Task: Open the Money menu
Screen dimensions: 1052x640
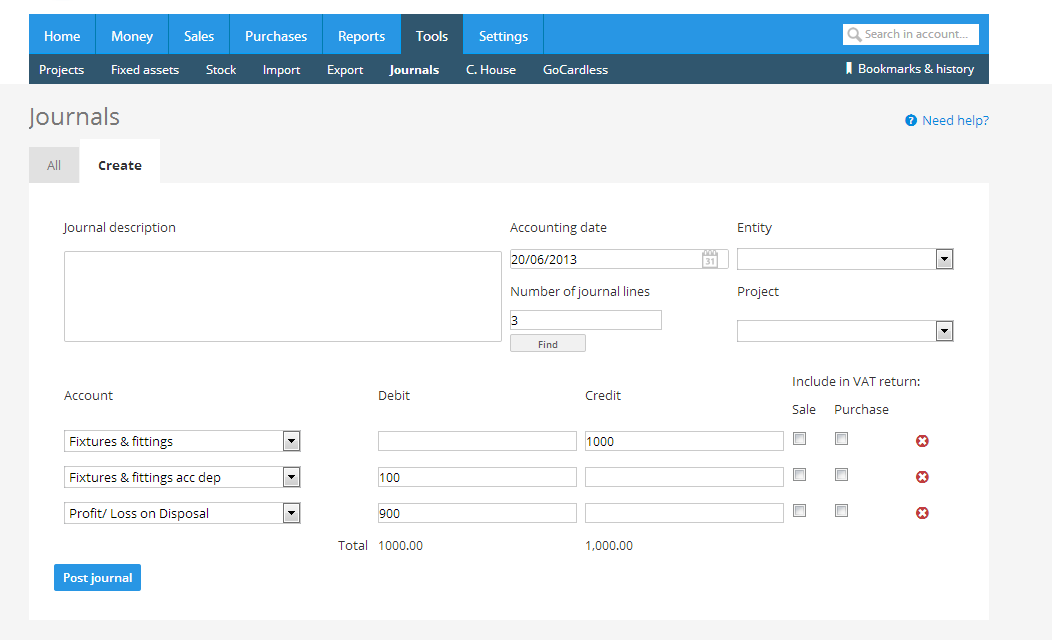Action: click(x=132, y=36)
